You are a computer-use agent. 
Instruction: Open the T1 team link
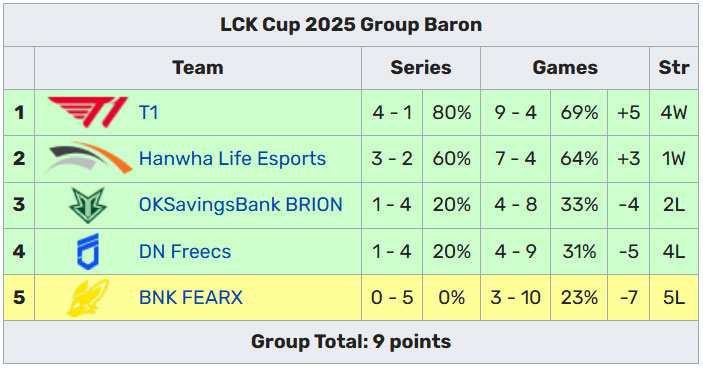pos(148,112)
